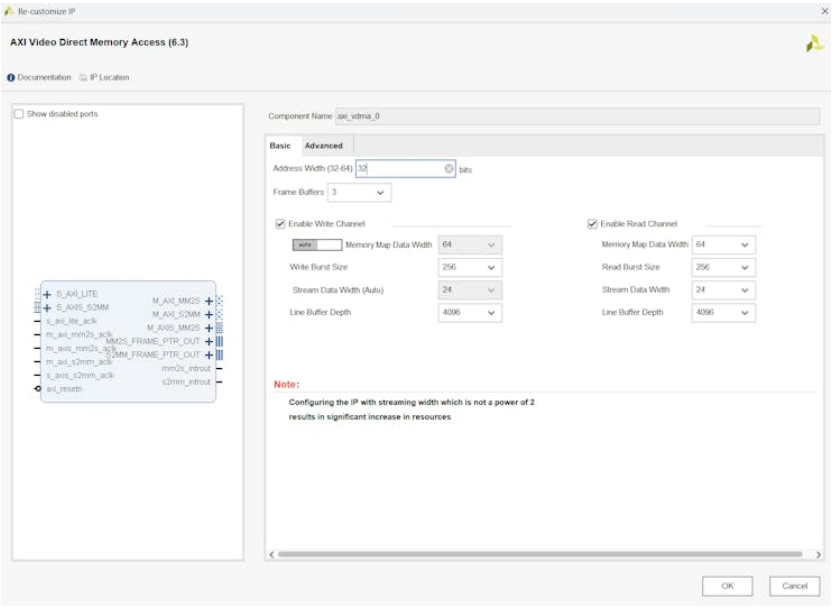Click the horizontal scrollbar below the settings

click(540, 554)
